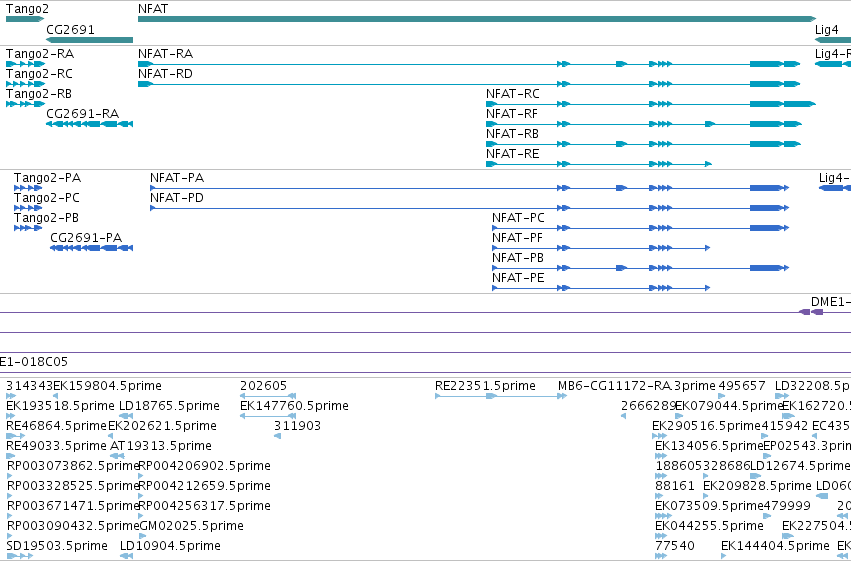Select EST RP003671471.5prime
Viewport: 851px width, 561px height.
pos(74,506)
